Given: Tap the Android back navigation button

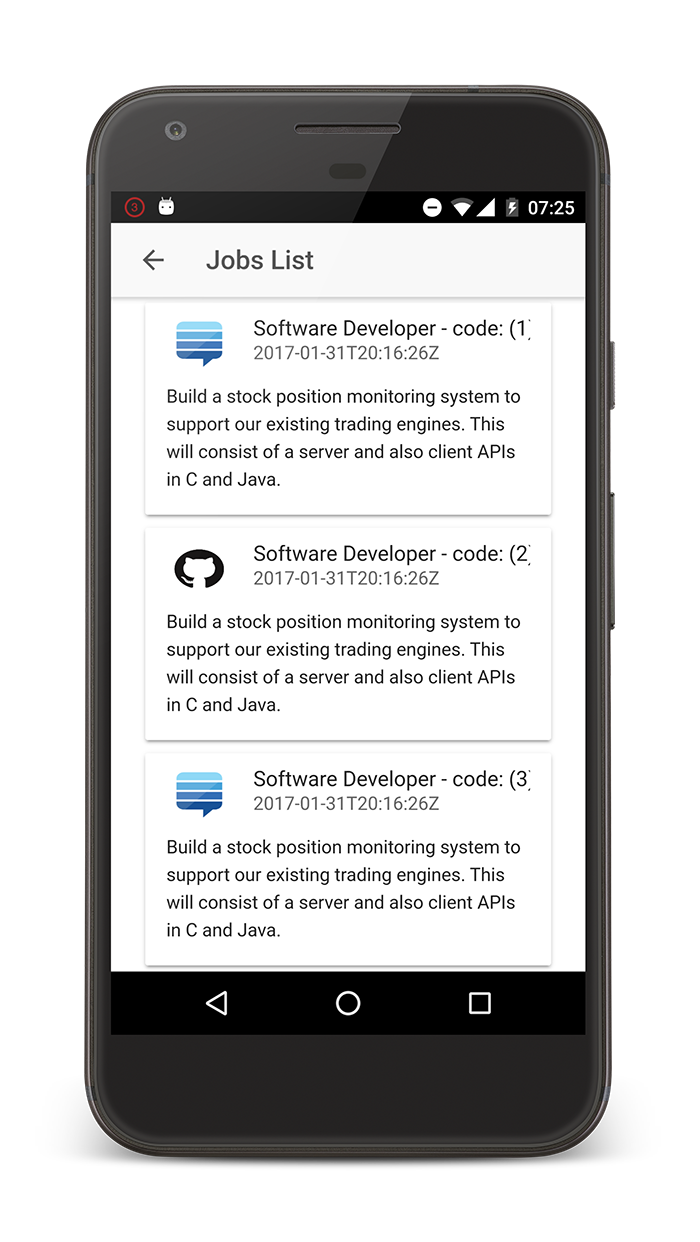Looking at the screenshot, I should [216, 1003].
